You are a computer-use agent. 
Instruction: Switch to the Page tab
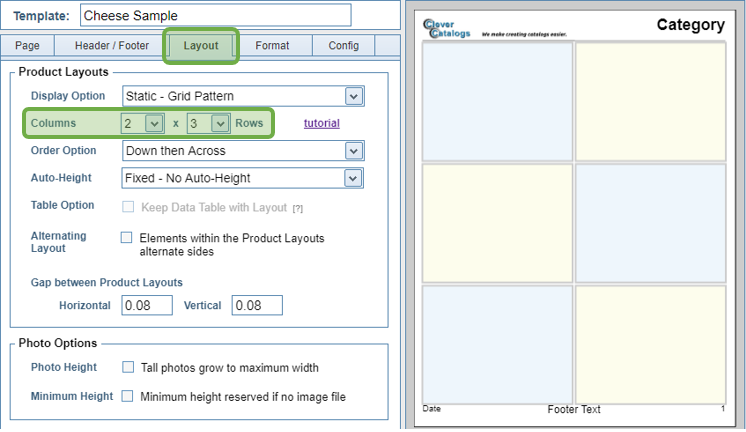(28, 46)
